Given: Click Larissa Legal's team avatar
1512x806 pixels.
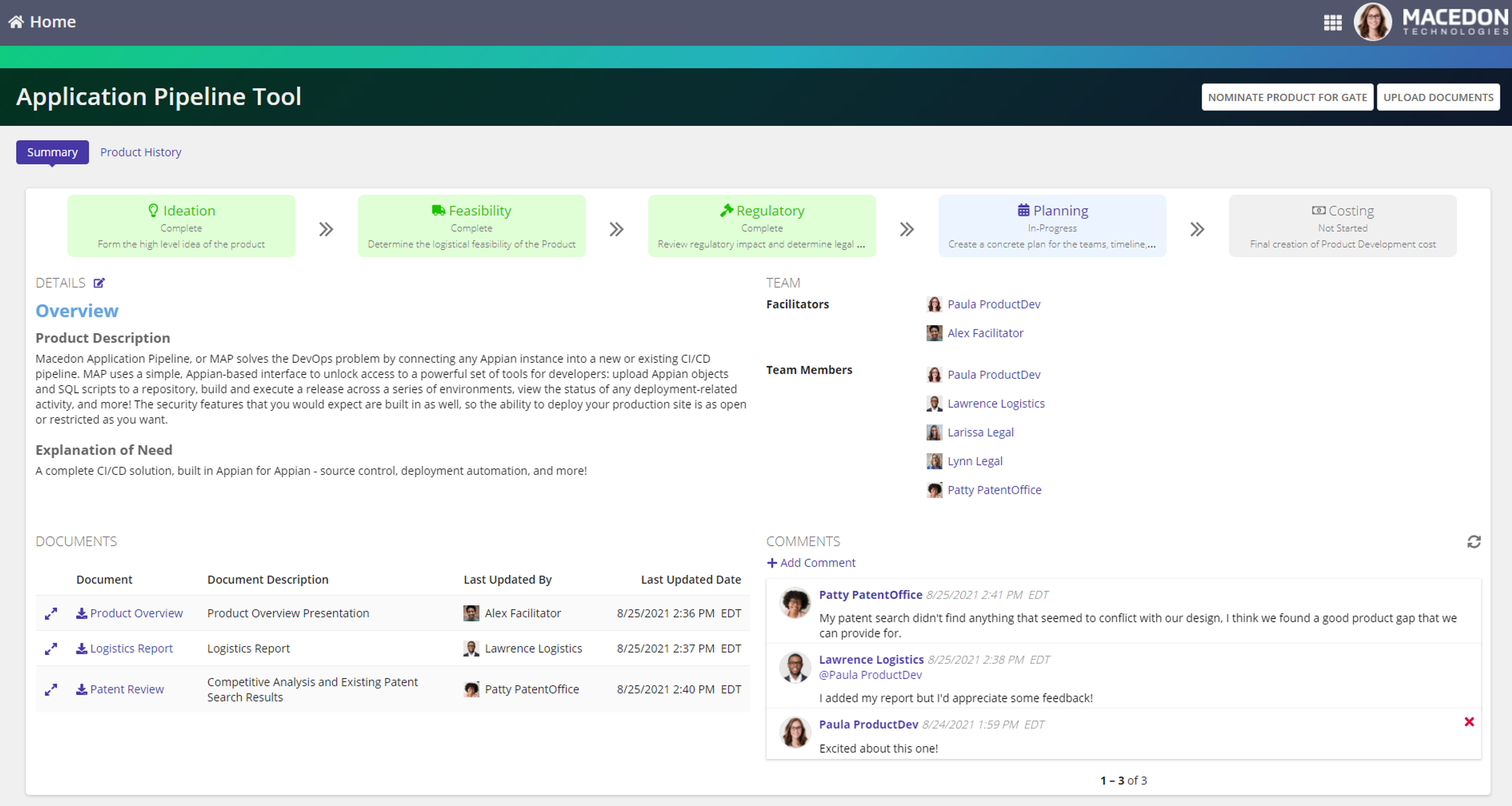Looking at the screenshot, I should click(934, 433).
